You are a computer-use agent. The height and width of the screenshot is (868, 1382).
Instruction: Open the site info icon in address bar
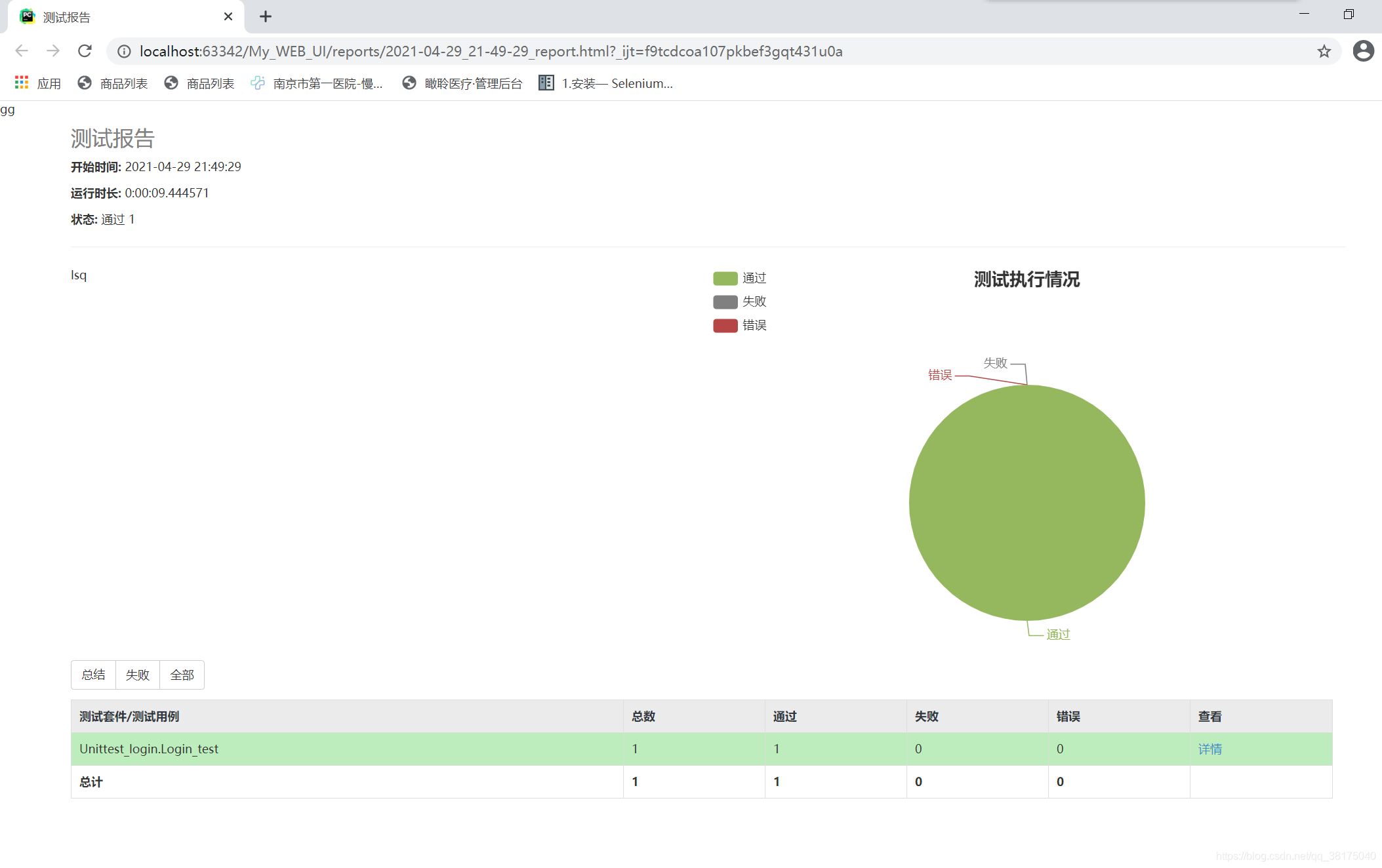[124, 51]
